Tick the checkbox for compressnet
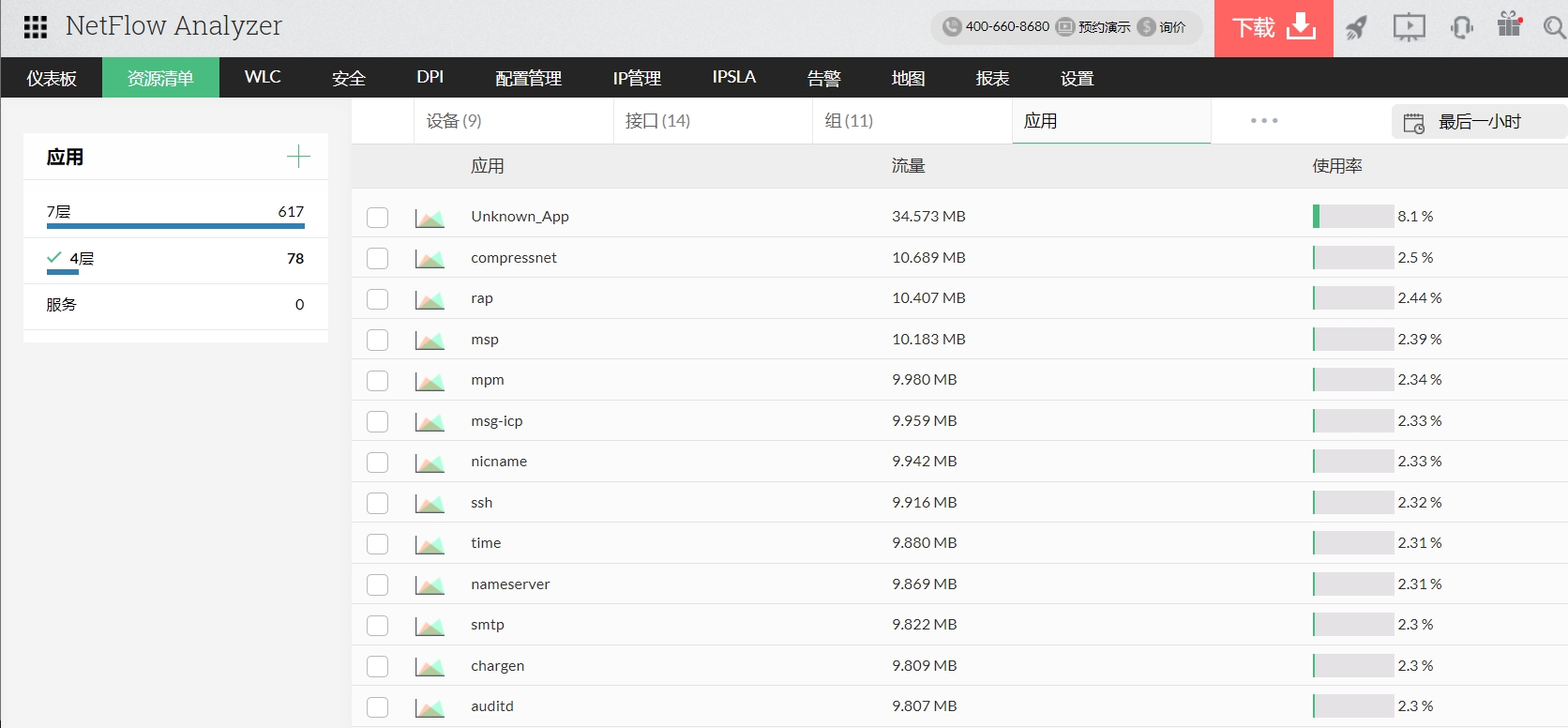The height and width of the screenshot is (728, 1568). 377,258
